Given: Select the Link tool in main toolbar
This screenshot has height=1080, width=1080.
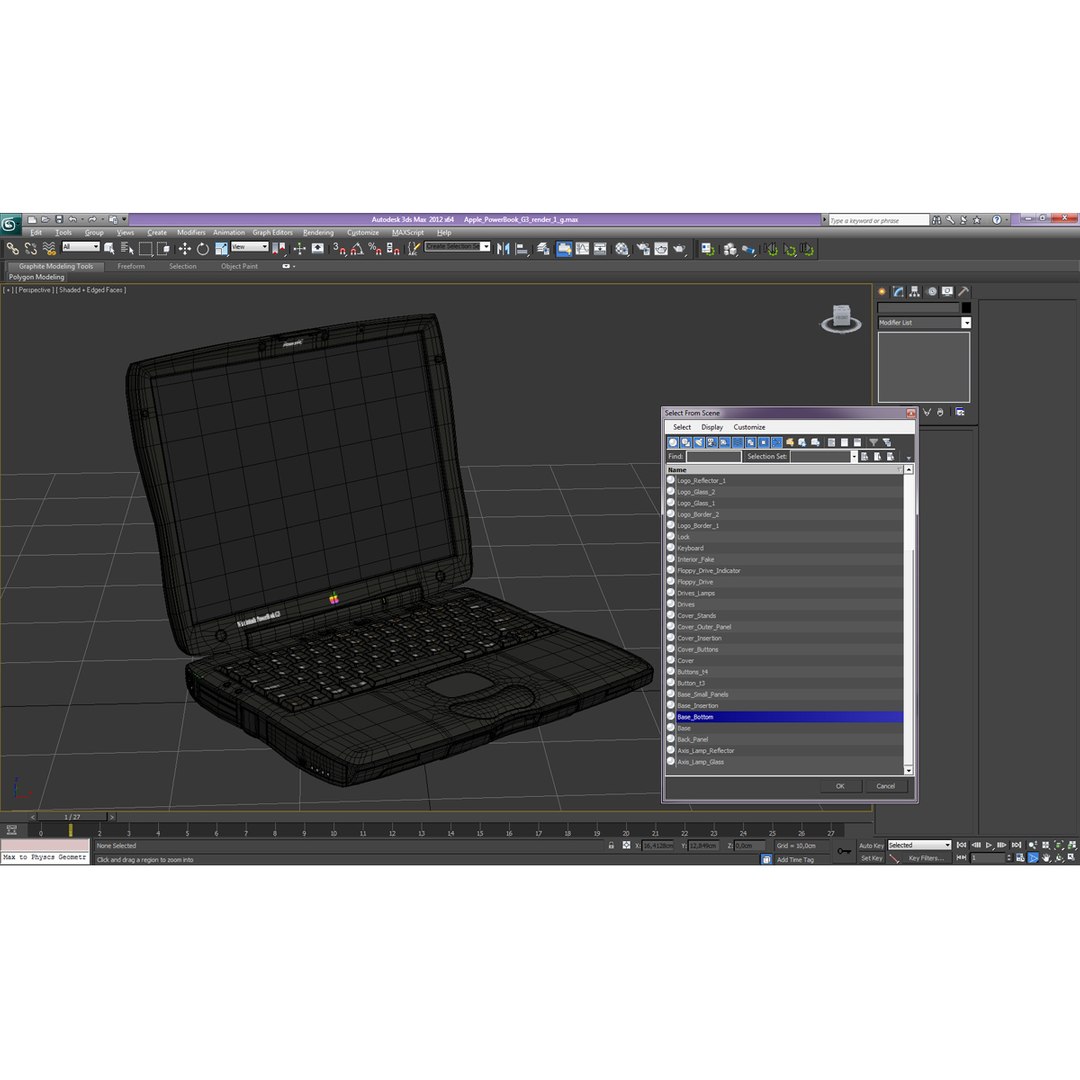Looking at the screenshot, I should (12, 249).
